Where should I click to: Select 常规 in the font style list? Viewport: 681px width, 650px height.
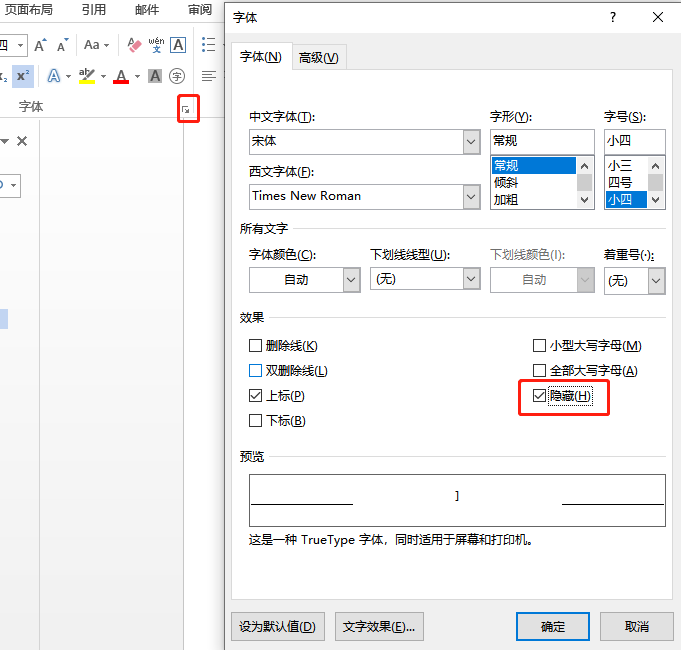pos(534,165)
